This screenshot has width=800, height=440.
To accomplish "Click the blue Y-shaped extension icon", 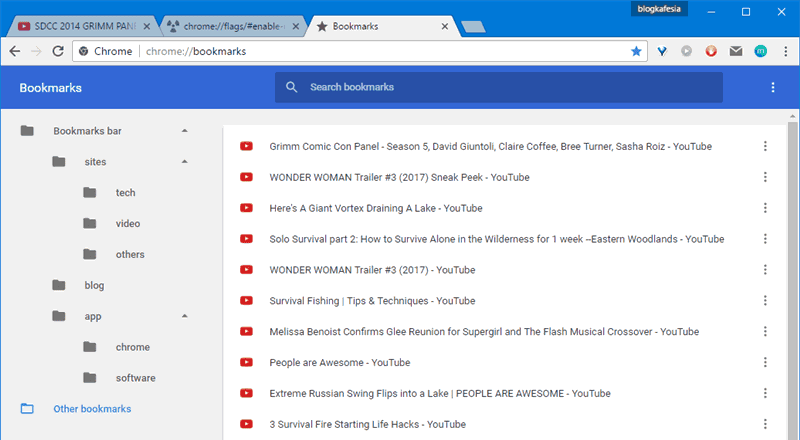I will point(662,51).
